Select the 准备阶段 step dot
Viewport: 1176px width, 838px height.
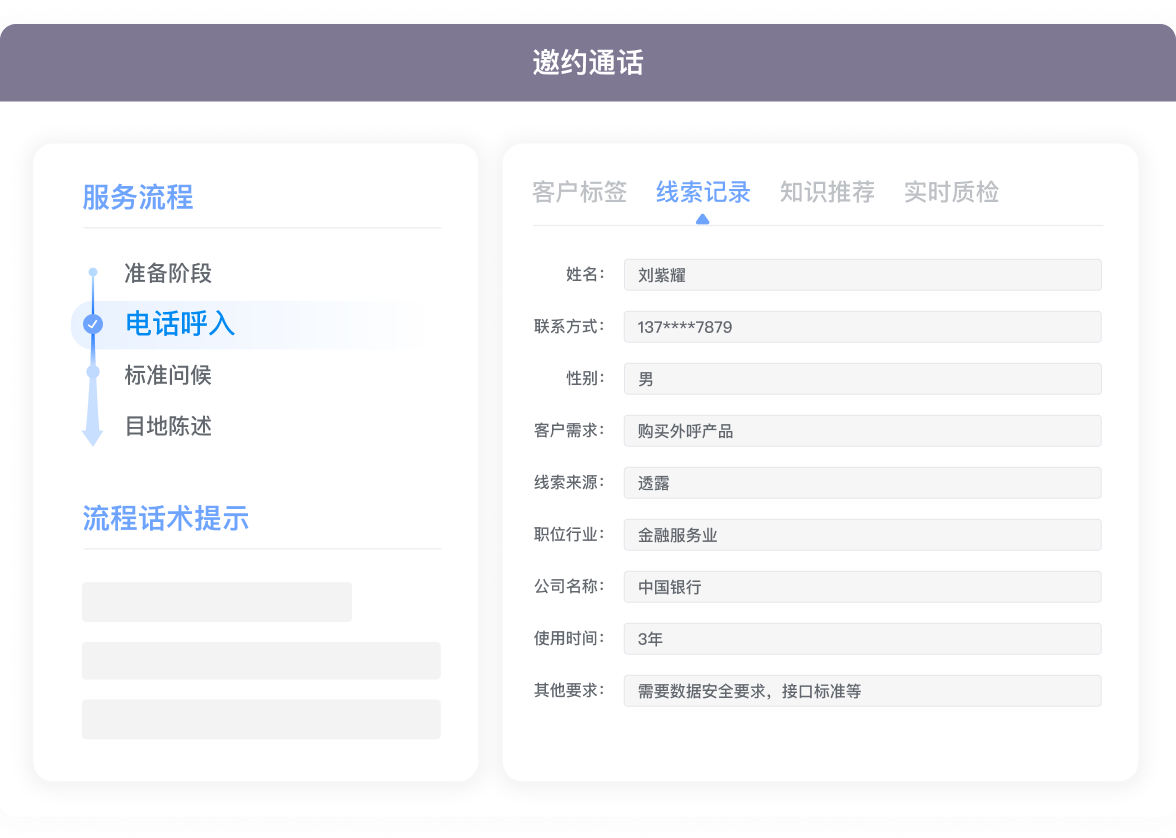(x=93, y=272)
